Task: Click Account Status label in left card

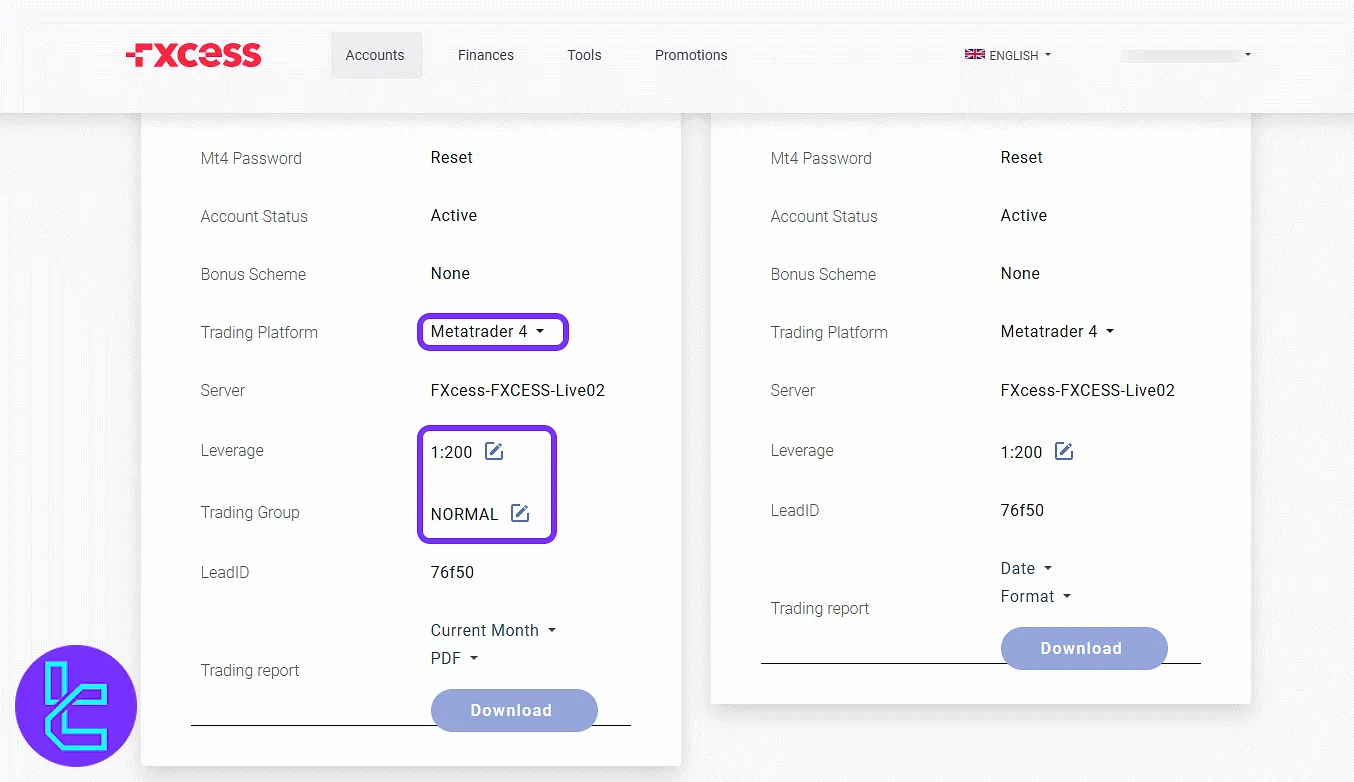Action: point(254,216)
